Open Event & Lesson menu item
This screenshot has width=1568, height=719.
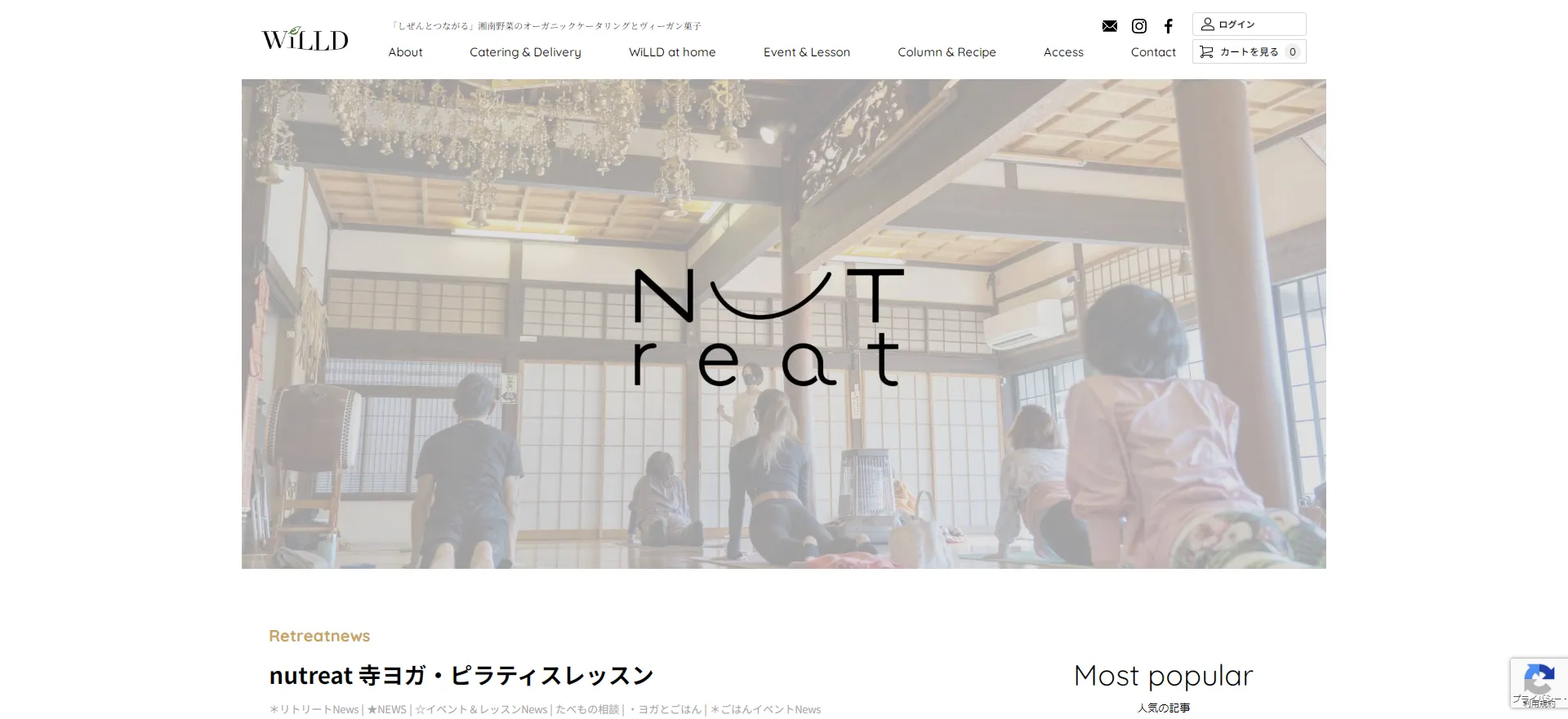coord(806,52)
